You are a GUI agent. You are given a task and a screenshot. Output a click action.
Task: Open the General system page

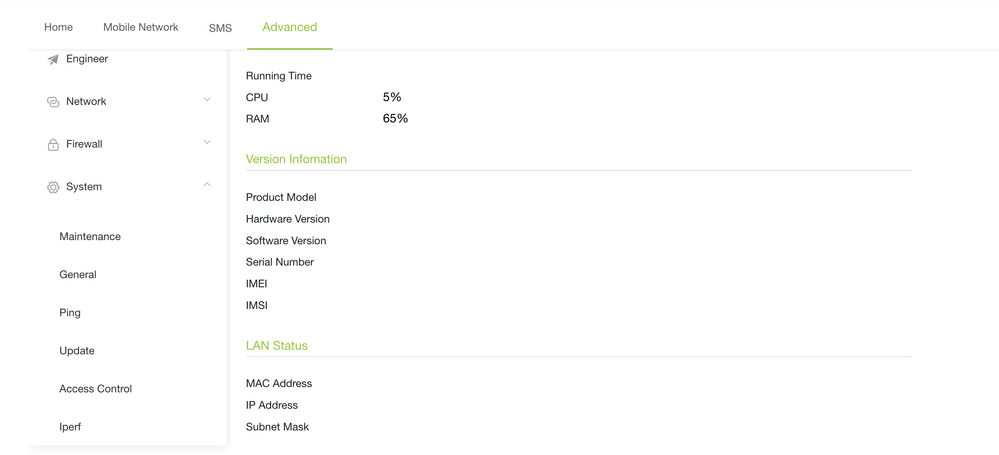point(78,274)
